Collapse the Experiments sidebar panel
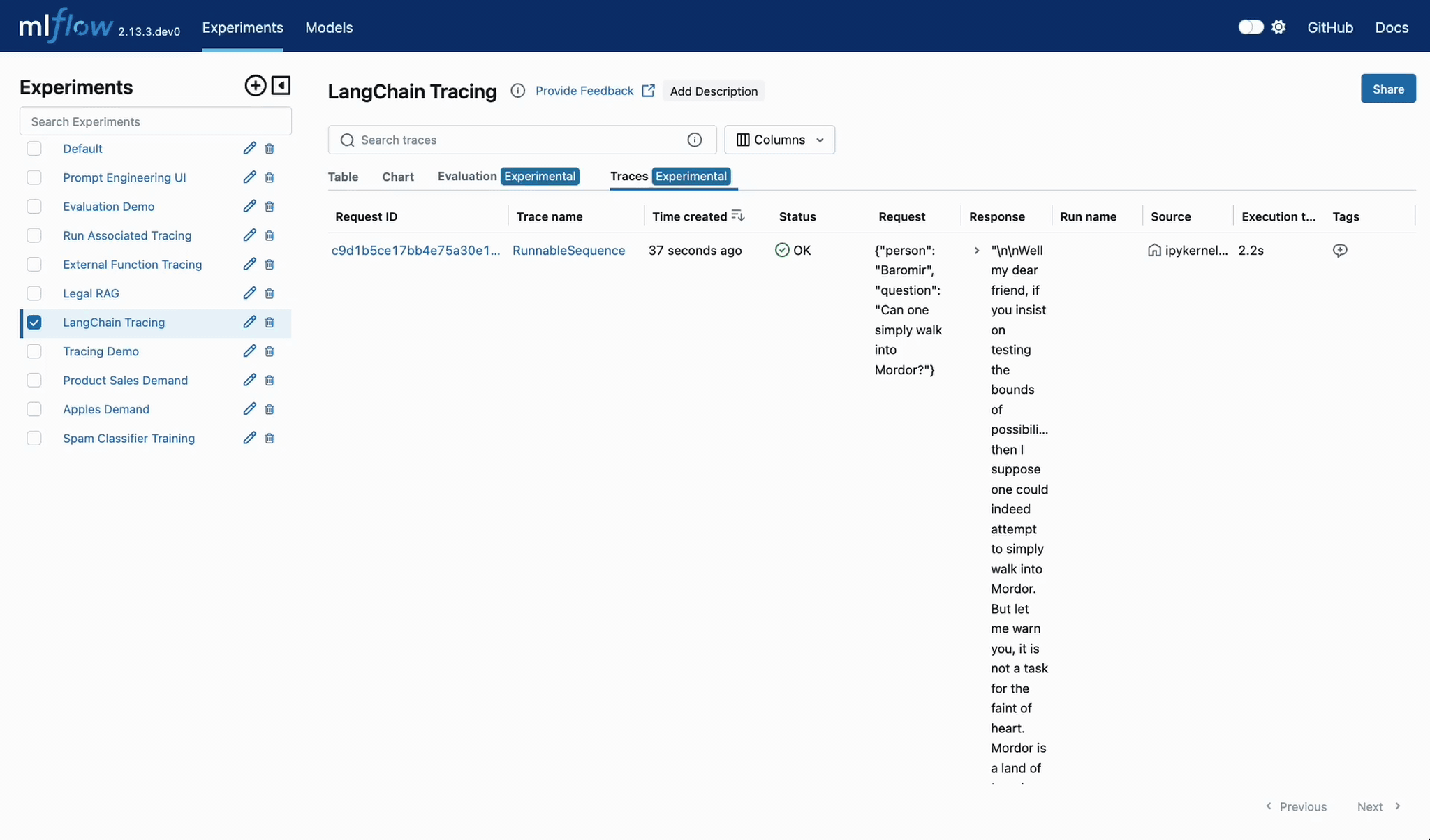 point(280,85)
